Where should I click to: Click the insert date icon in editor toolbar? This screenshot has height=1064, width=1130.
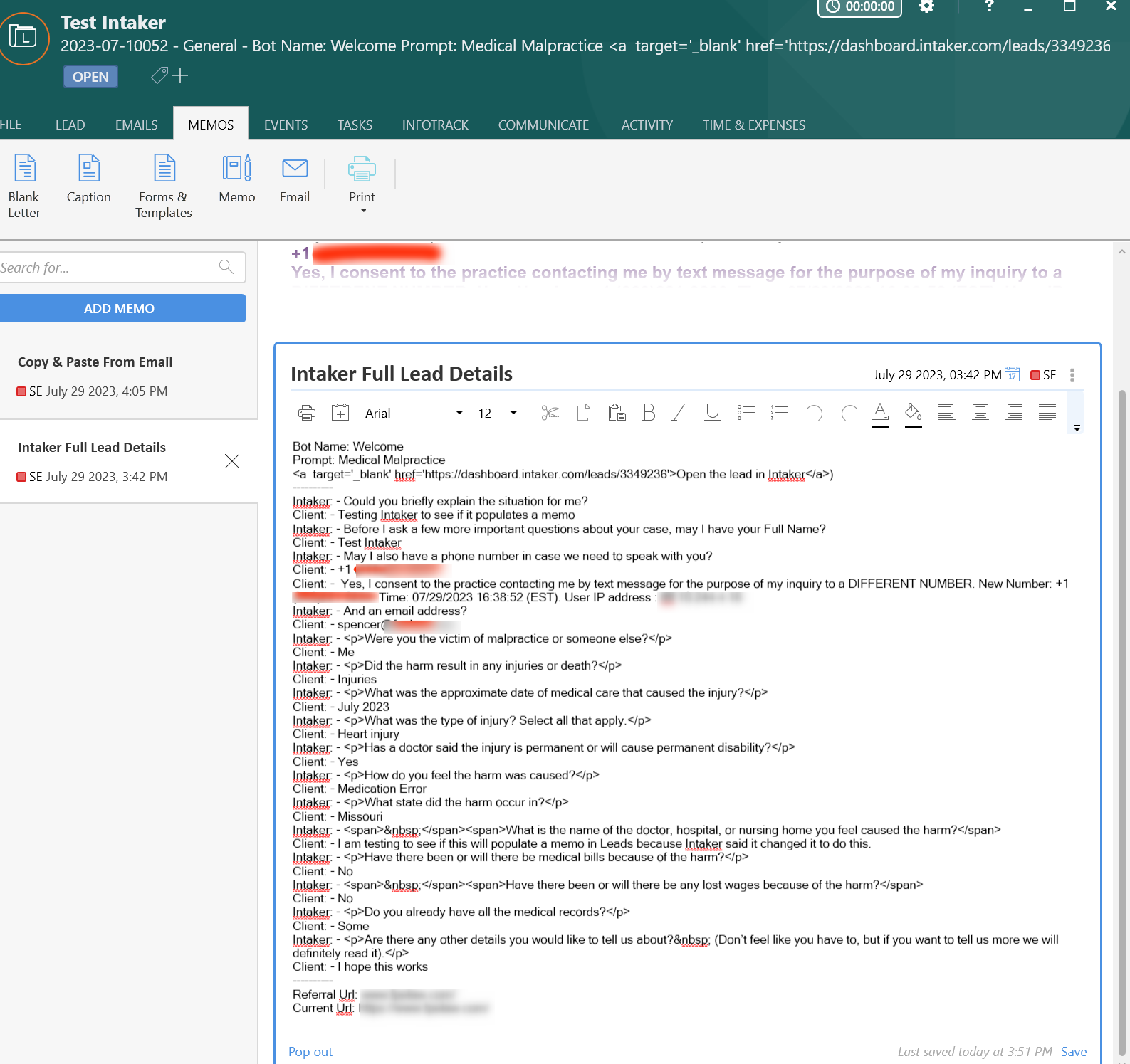340,413
